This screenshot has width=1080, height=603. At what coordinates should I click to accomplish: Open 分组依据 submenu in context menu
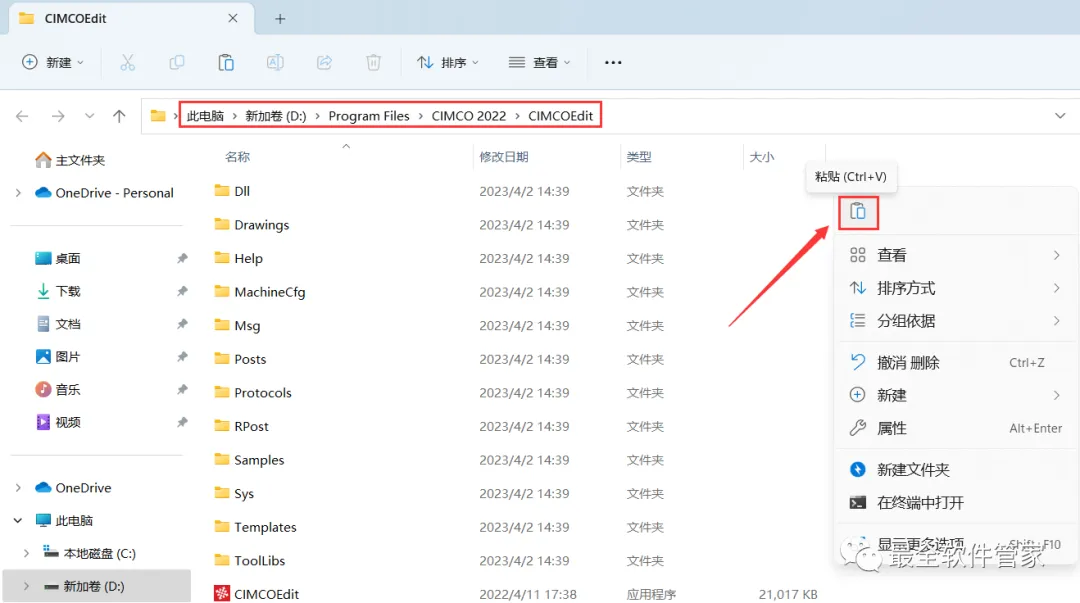956,320
